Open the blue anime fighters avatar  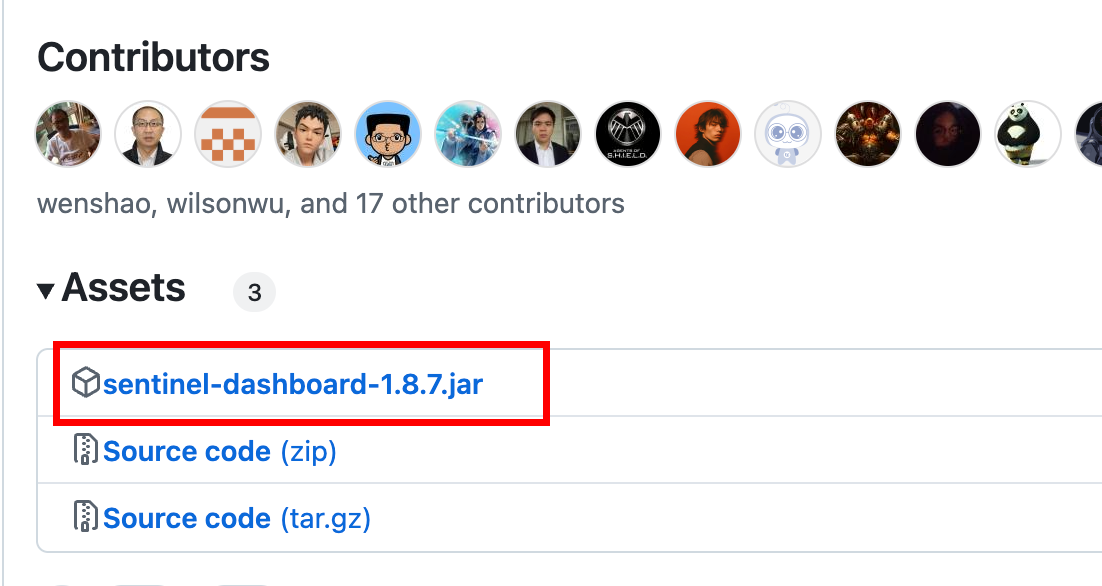point(468,134)
